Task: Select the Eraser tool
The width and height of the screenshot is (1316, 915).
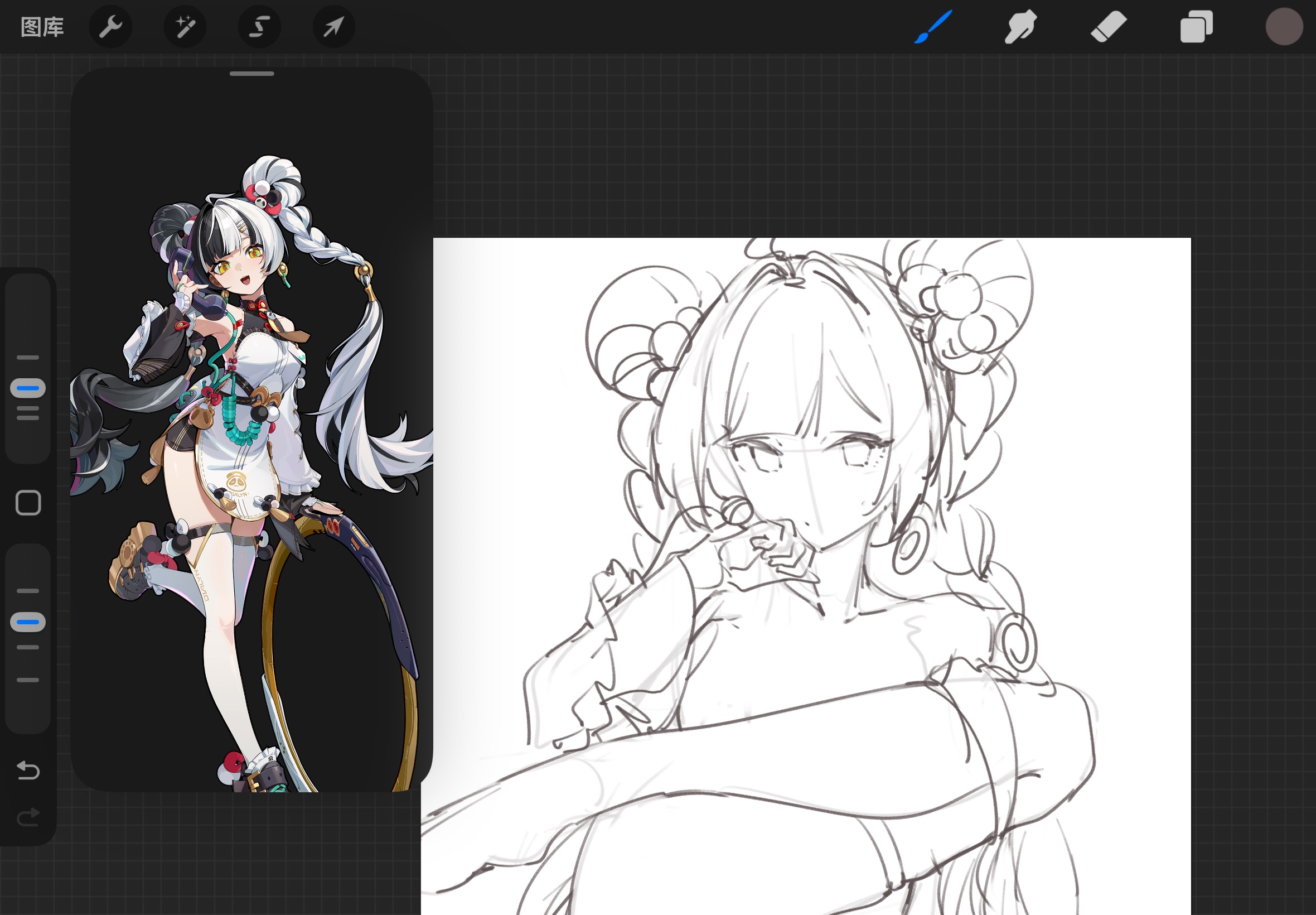Action: click(x=1108, y=27)
